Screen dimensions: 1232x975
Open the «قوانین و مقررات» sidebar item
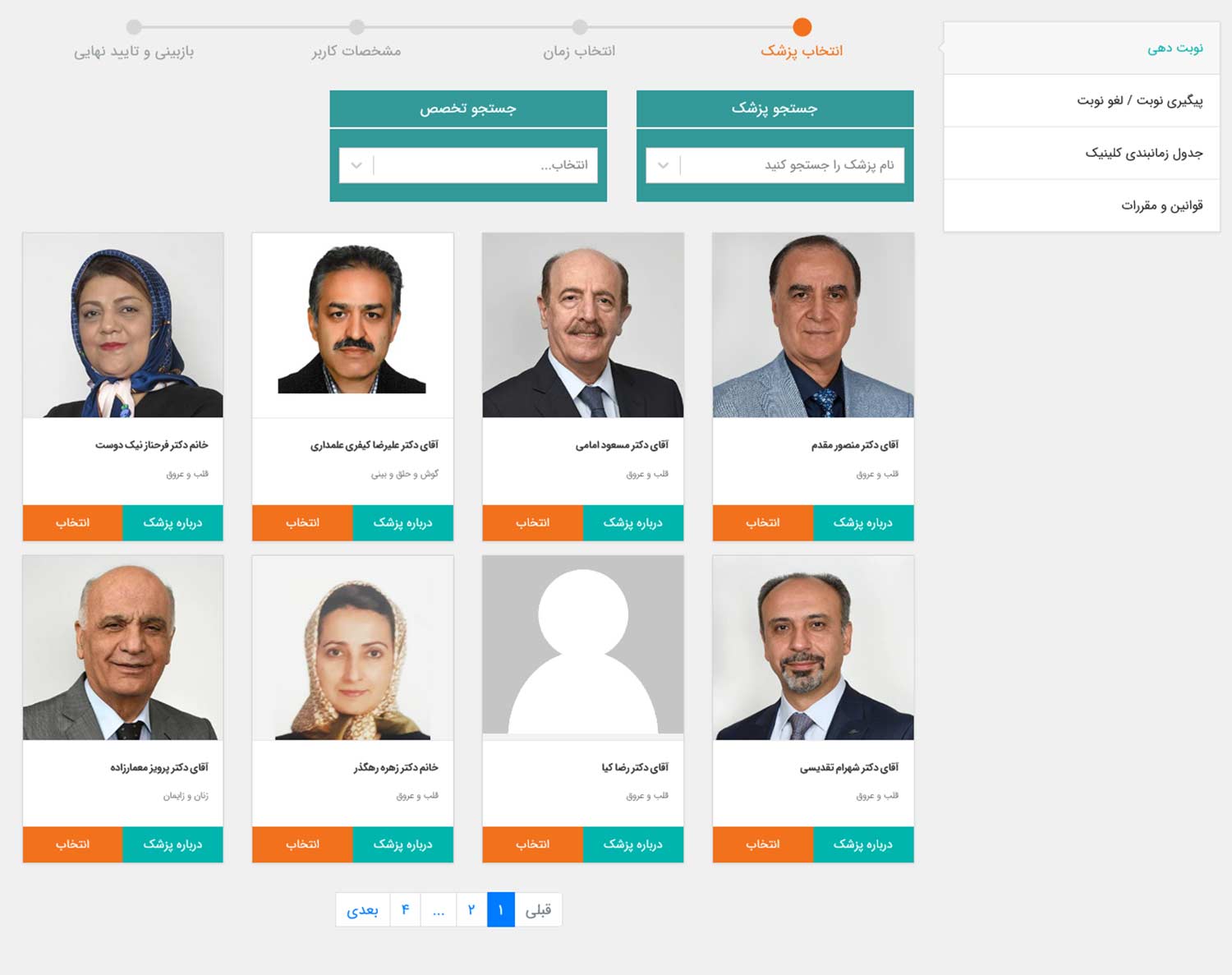[x=1082, y=205]
